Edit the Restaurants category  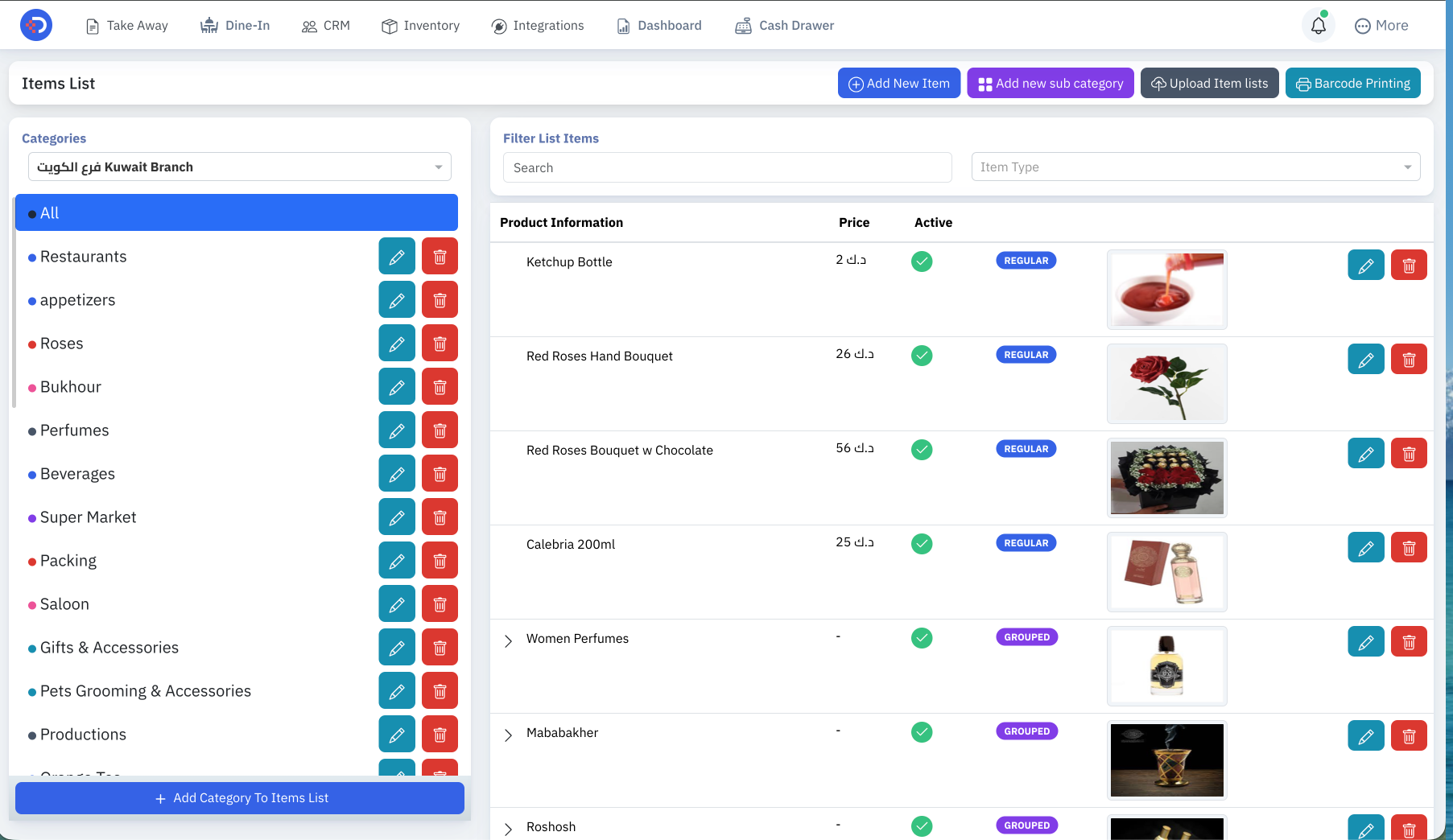(x=397, y=257)
